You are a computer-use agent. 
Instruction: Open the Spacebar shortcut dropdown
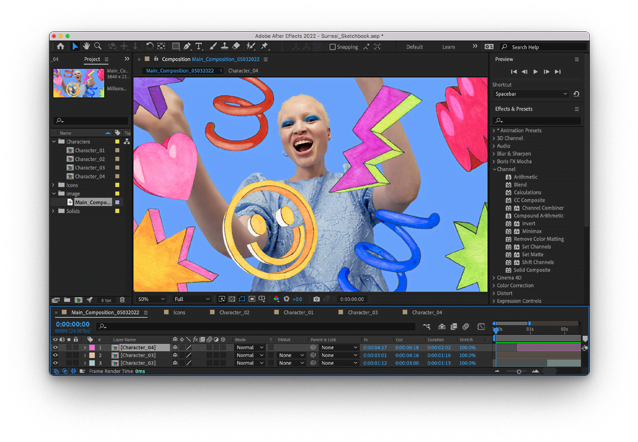530,94
